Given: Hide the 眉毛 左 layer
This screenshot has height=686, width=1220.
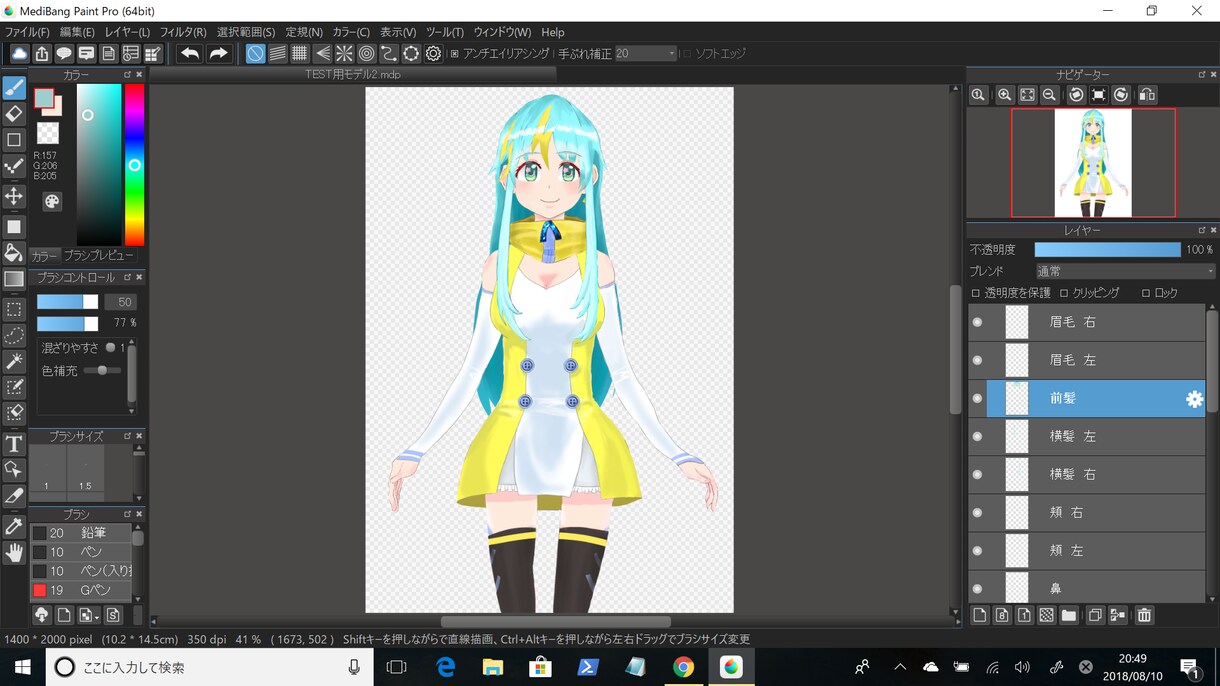Looking at the screenshot, I should [x=977, y=360].
